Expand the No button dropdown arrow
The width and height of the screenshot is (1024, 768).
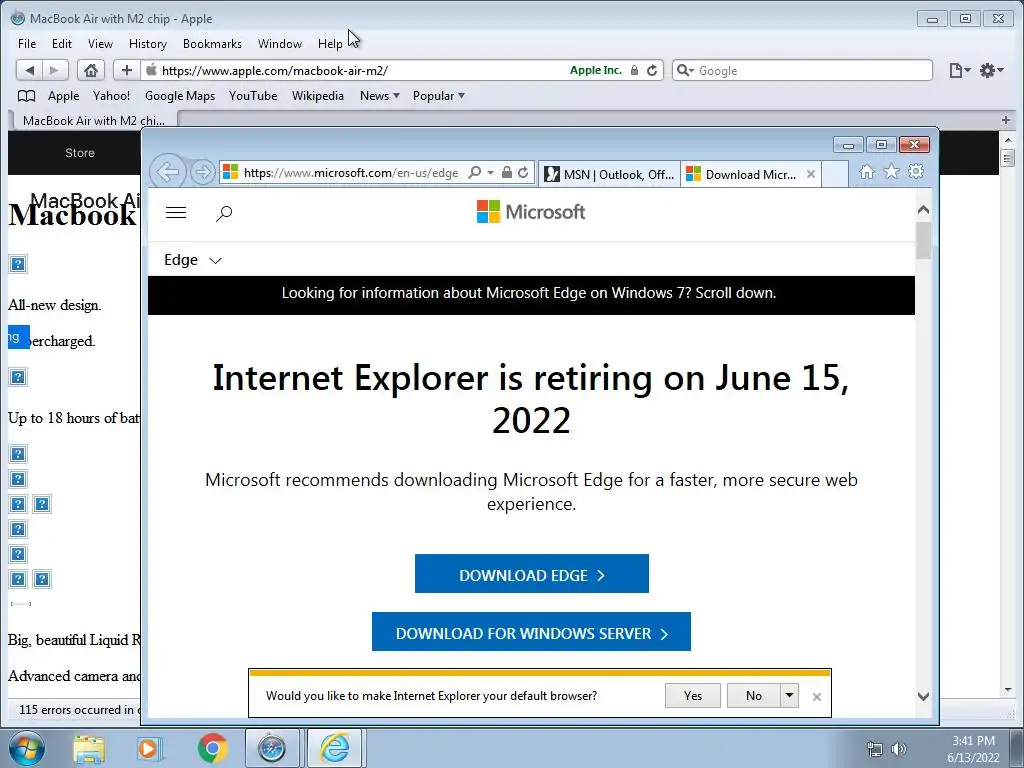click(x=790, y=696)
